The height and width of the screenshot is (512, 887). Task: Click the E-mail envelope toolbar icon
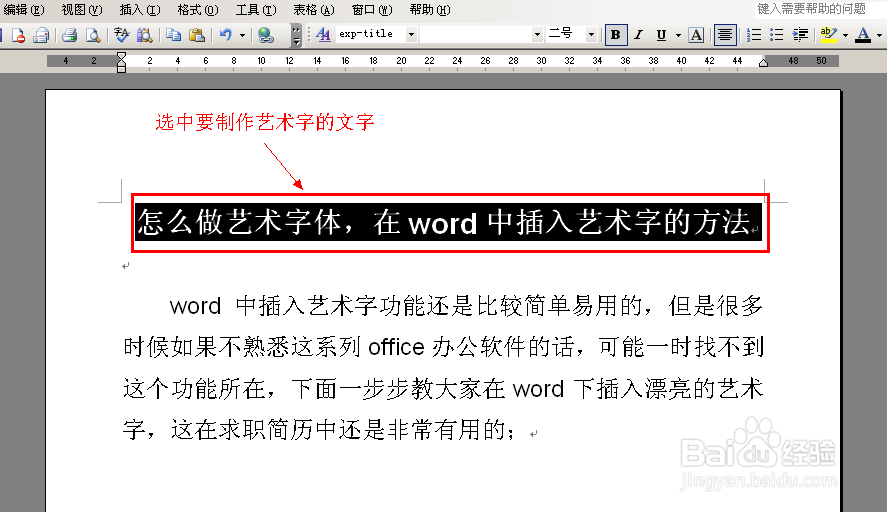coord(41,35)
